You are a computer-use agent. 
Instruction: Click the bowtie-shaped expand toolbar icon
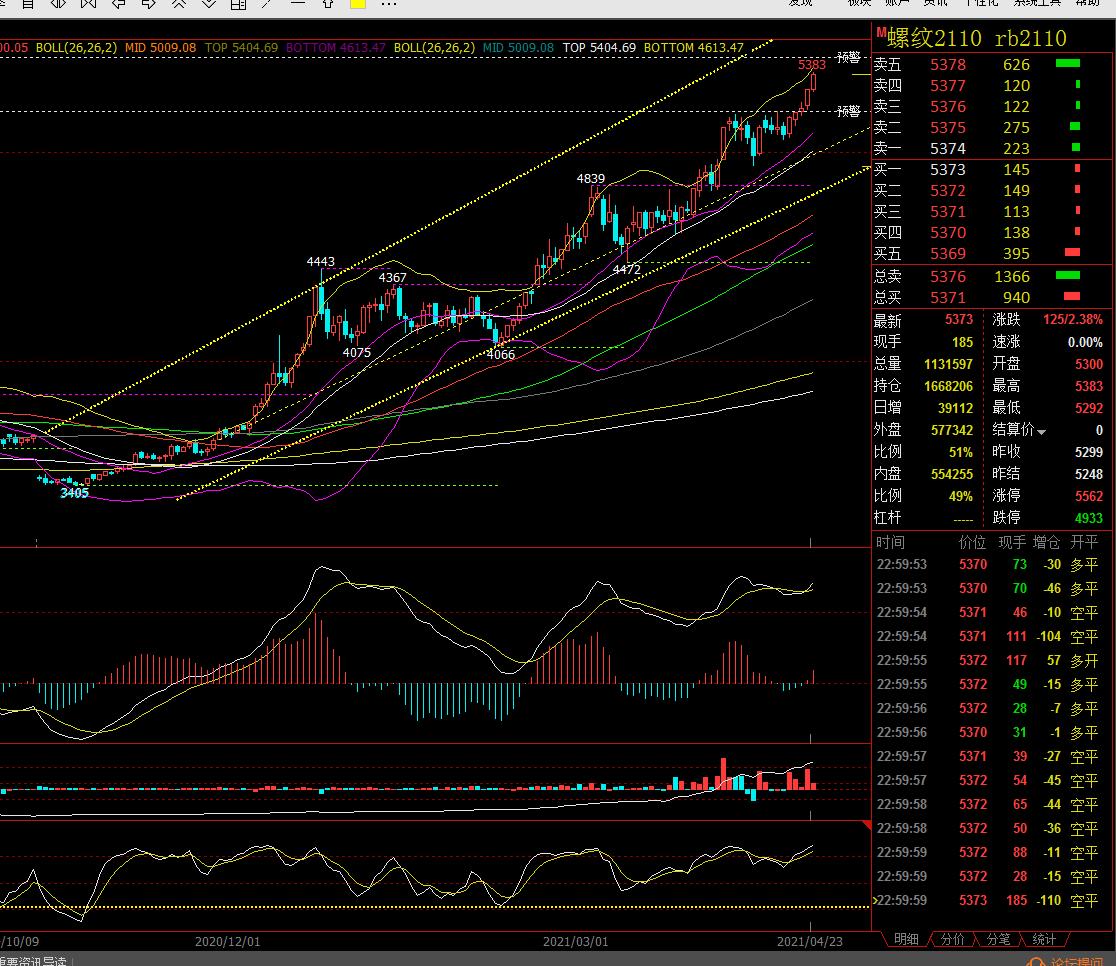point(88,4)
